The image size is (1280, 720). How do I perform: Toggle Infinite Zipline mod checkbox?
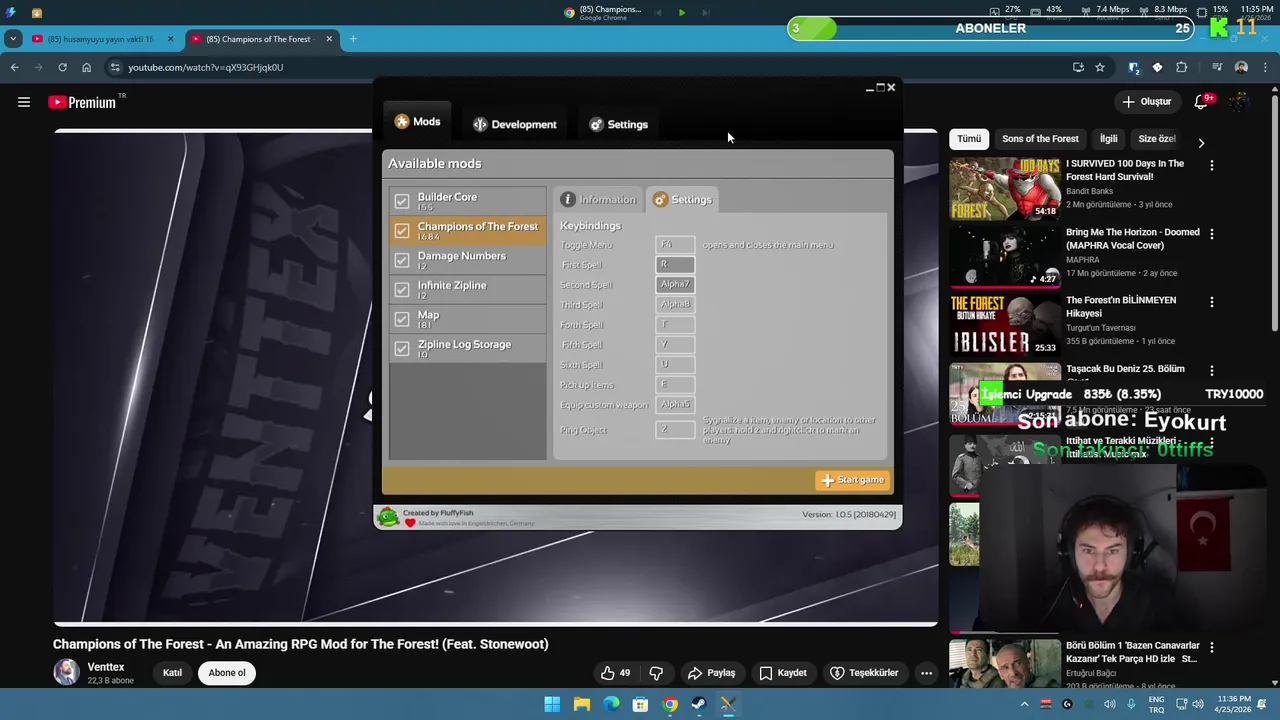402,290
